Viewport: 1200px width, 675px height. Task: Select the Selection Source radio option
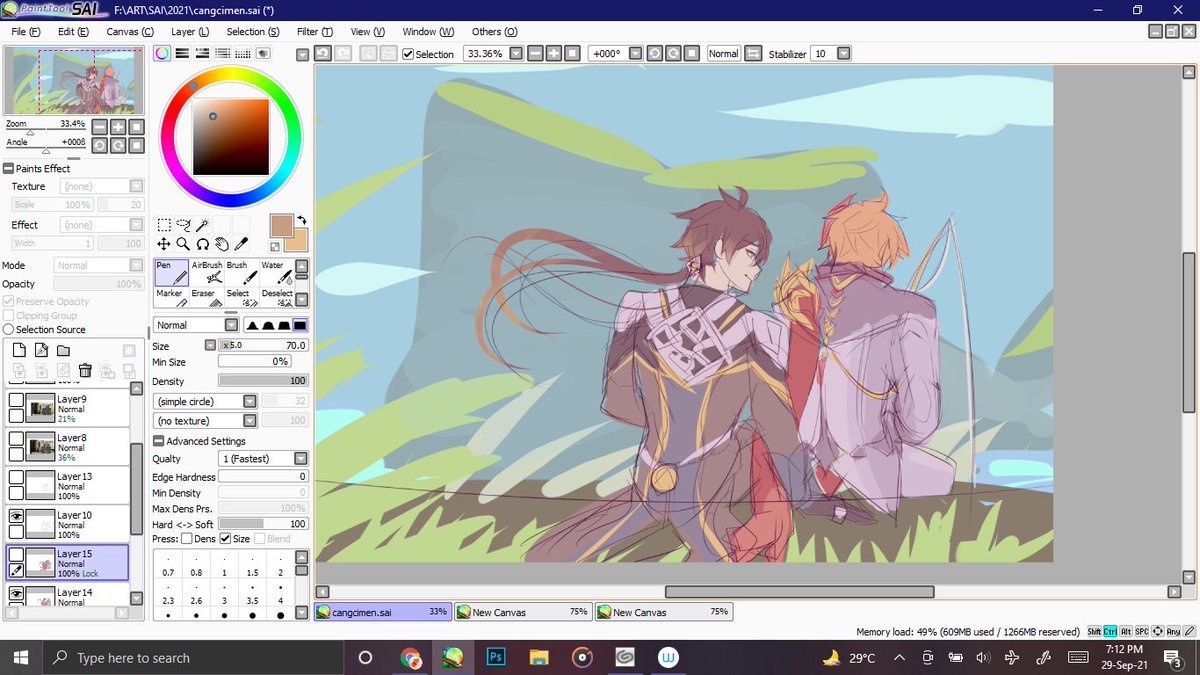tap(9, 329)
